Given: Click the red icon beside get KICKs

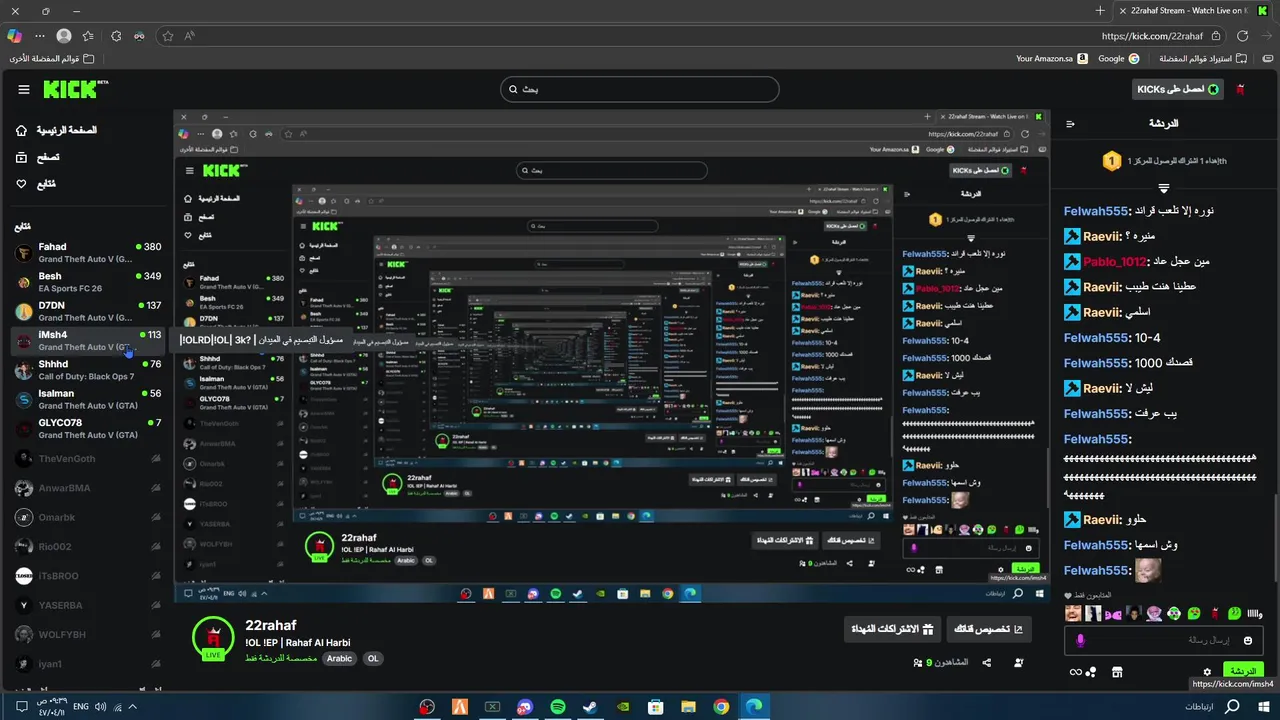Looking at the screenshot, I should pyautogui.click(x=1241, y=89).
